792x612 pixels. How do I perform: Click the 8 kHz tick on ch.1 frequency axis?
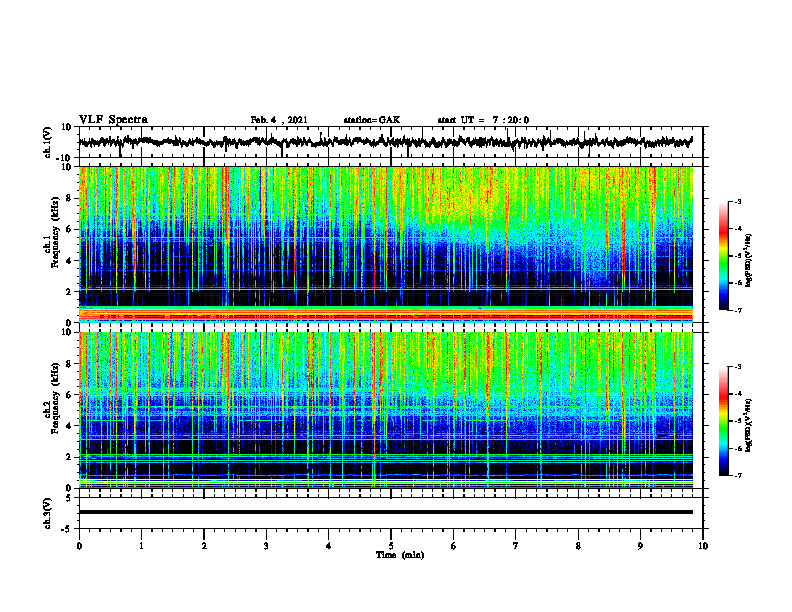tap(69, 198)
